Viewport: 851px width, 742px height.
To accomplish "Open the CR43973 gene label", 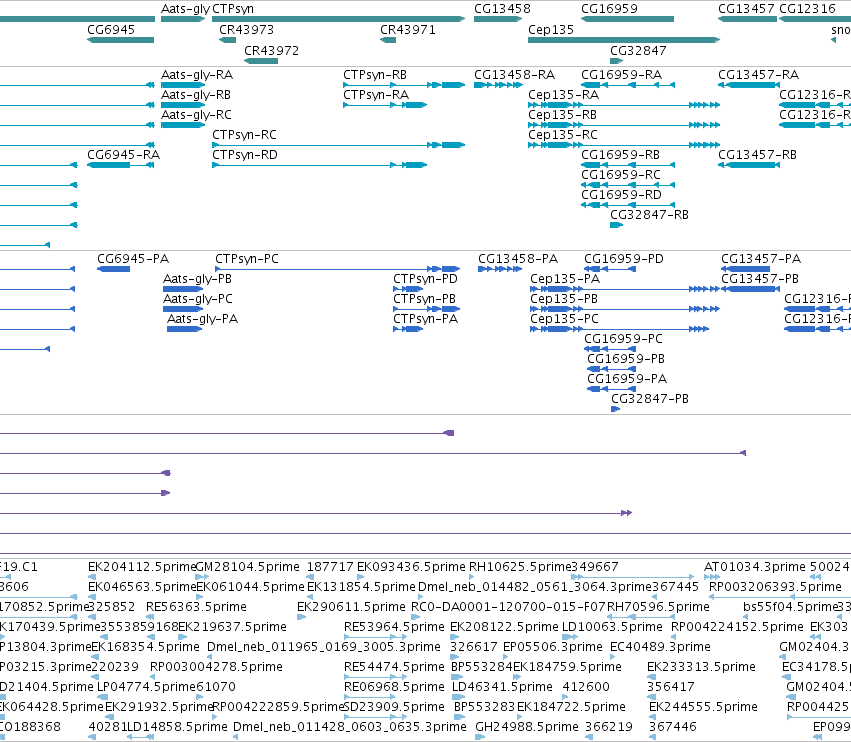I will (x=246, y=29).
